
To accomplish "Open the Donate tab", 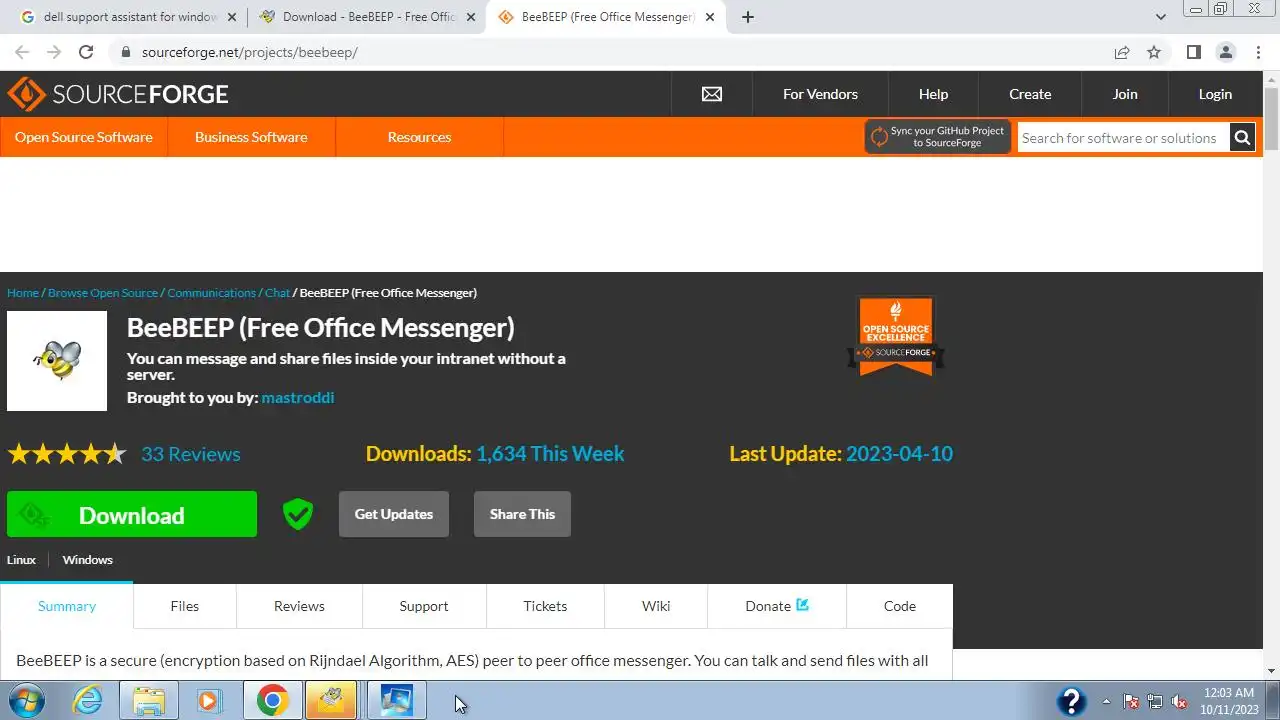I will 777,606.
